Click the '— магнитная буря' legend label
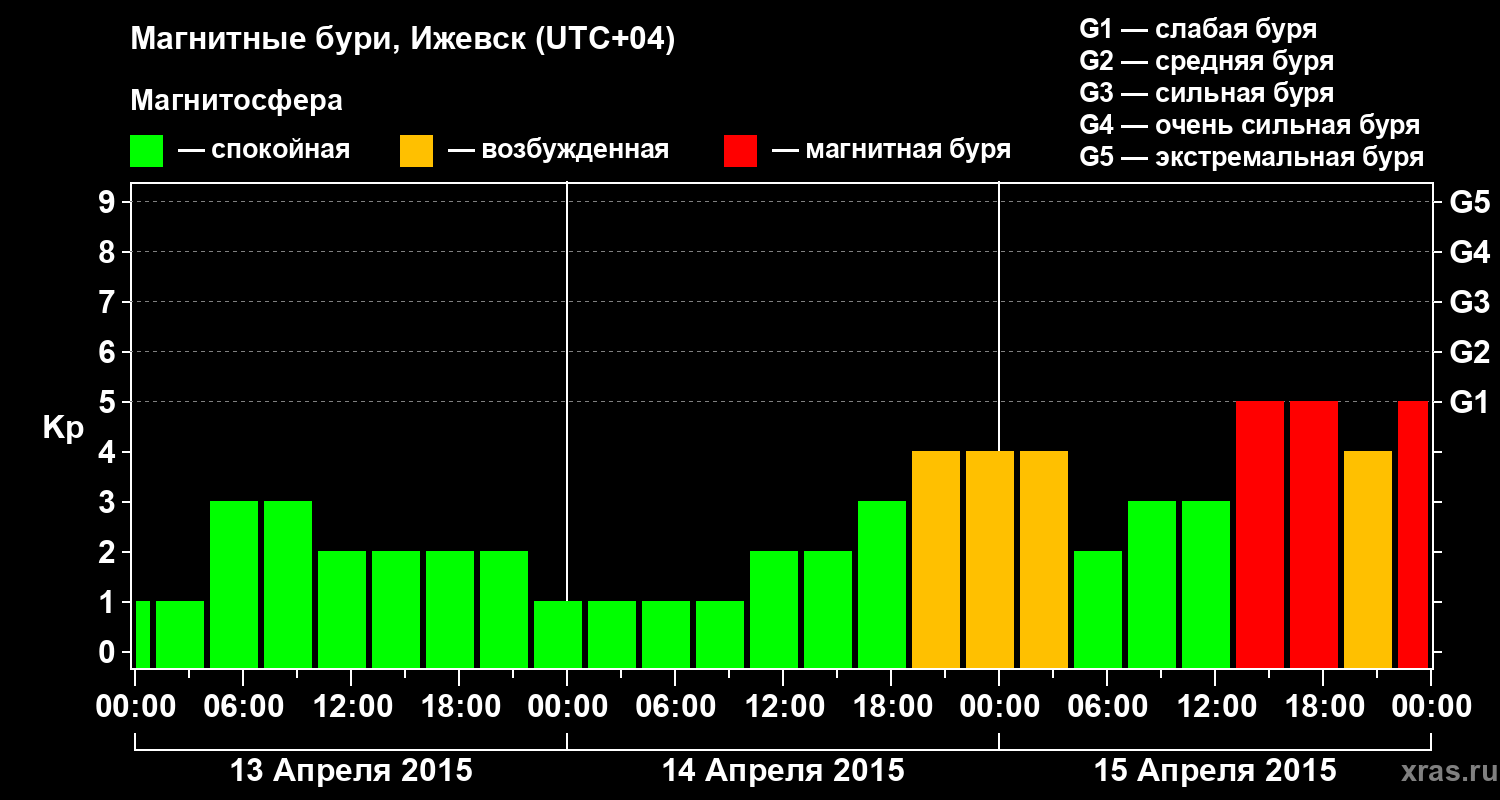The width and height of the screenshot is (1500, 800). tap(892, 151)
